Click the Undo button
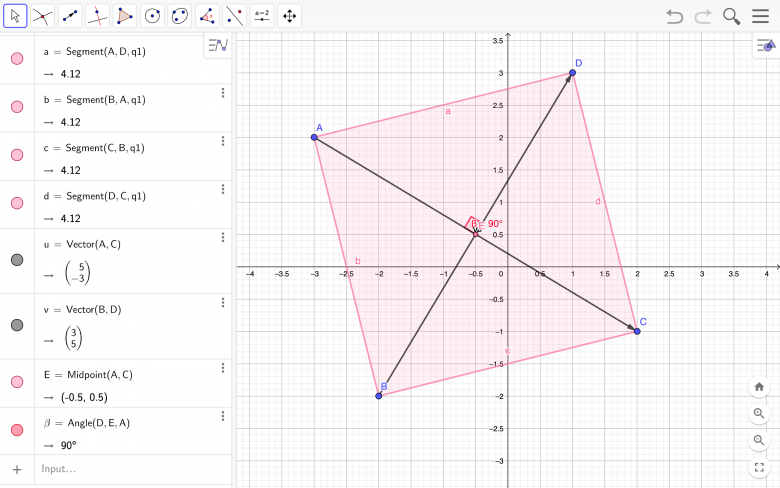 pos(675,16)
